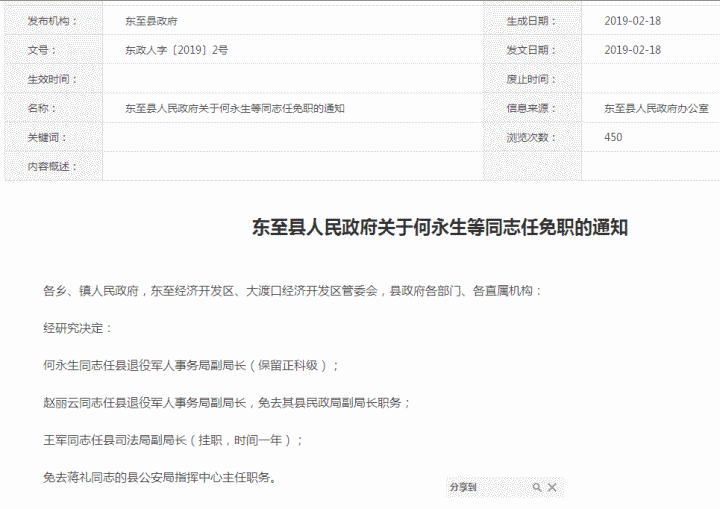Click document number 东政人字〔2019〕2号

pos(176,50)
